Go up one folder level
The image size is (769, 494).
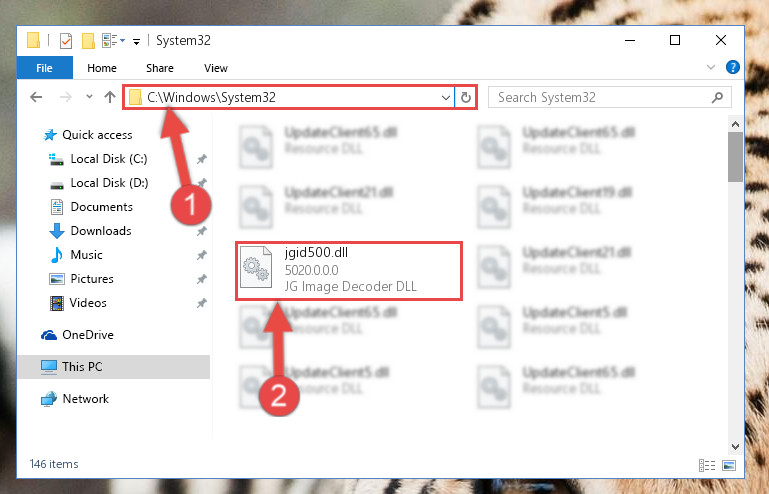tap(110, 97)
